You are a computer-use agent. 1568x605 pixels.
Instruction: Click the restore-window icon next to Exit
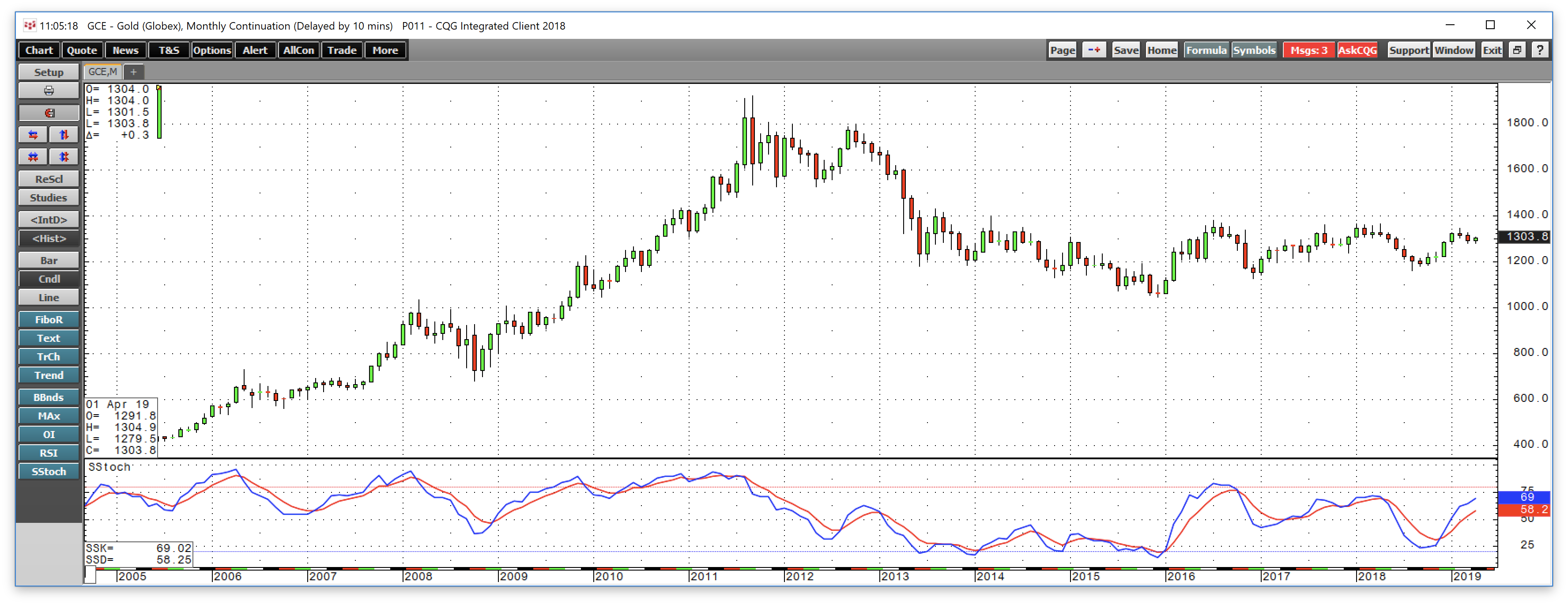[x=1518, y=50]
